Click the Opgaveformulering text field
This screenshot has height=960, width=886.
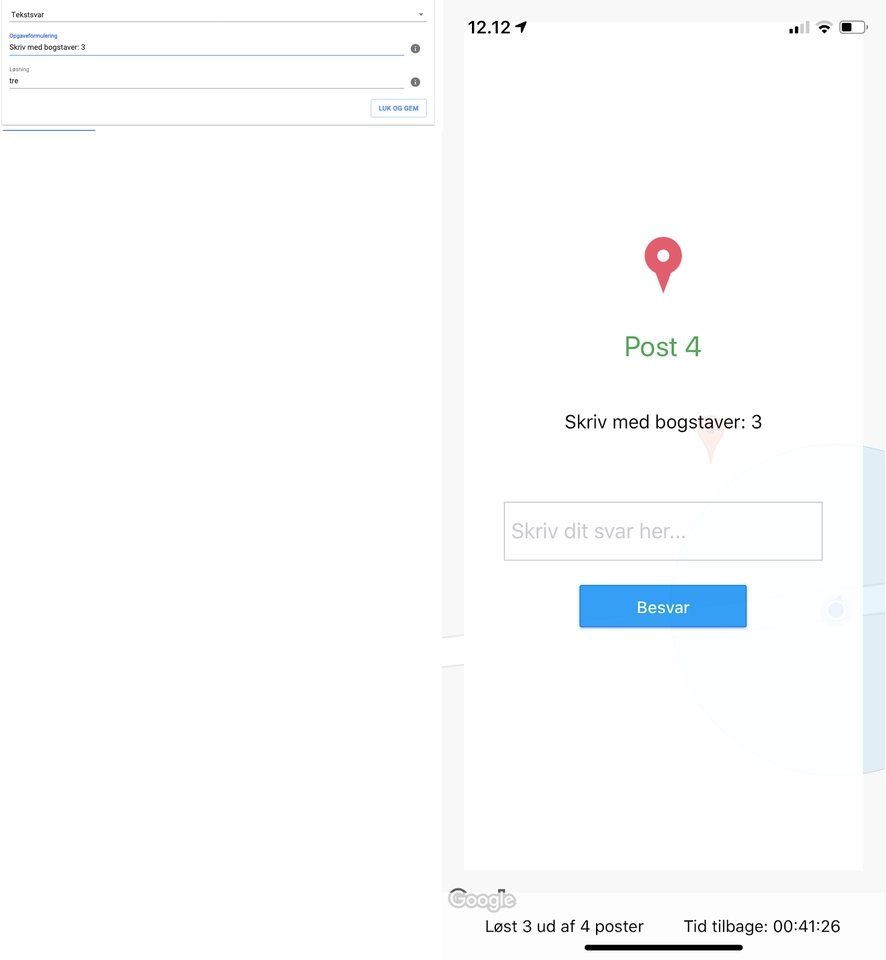point(205,47)
